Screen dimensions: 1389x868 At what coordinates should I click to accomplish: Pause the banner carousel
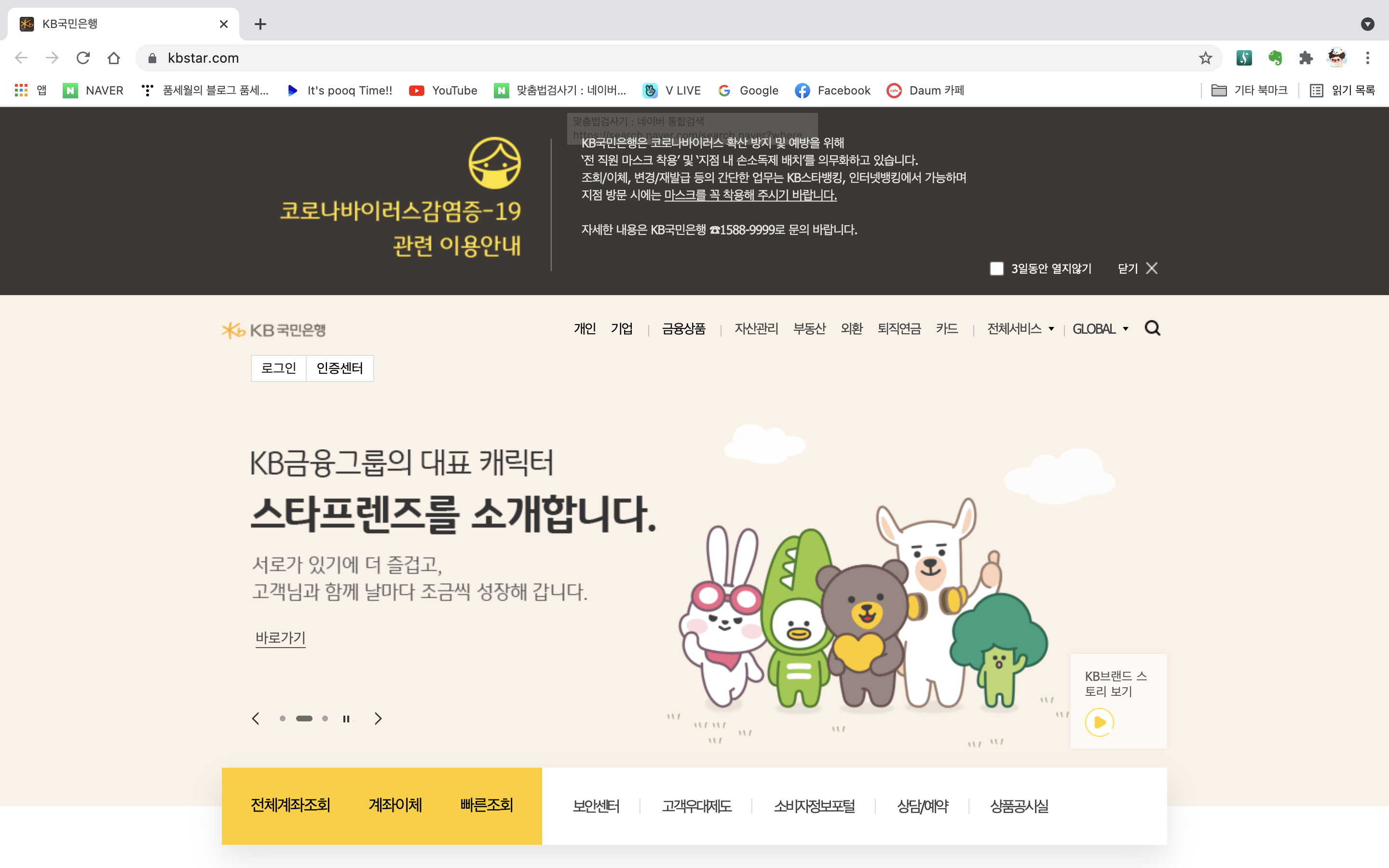[x=346, y=719]
